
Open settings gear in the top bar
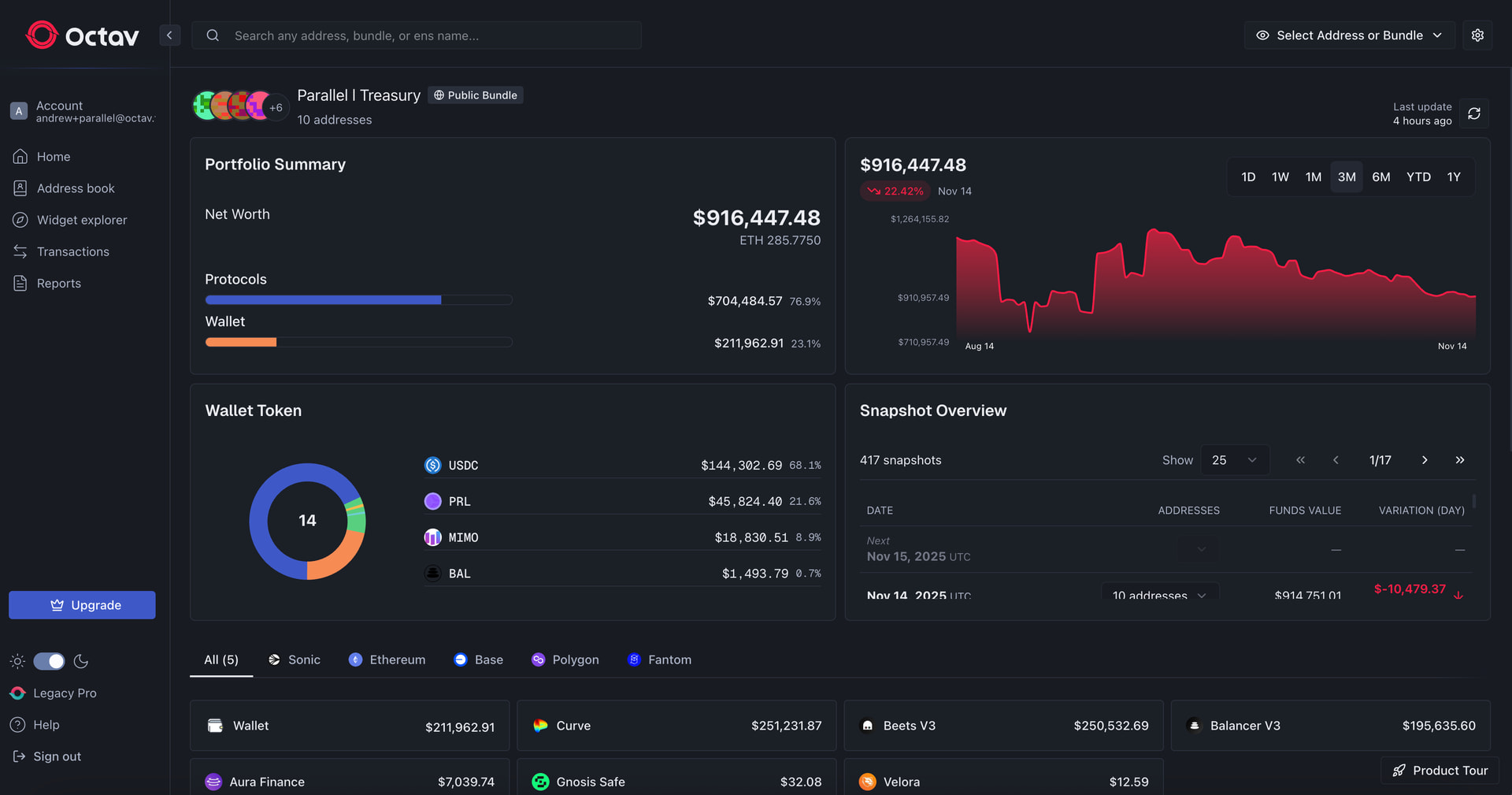(1477, 35)
